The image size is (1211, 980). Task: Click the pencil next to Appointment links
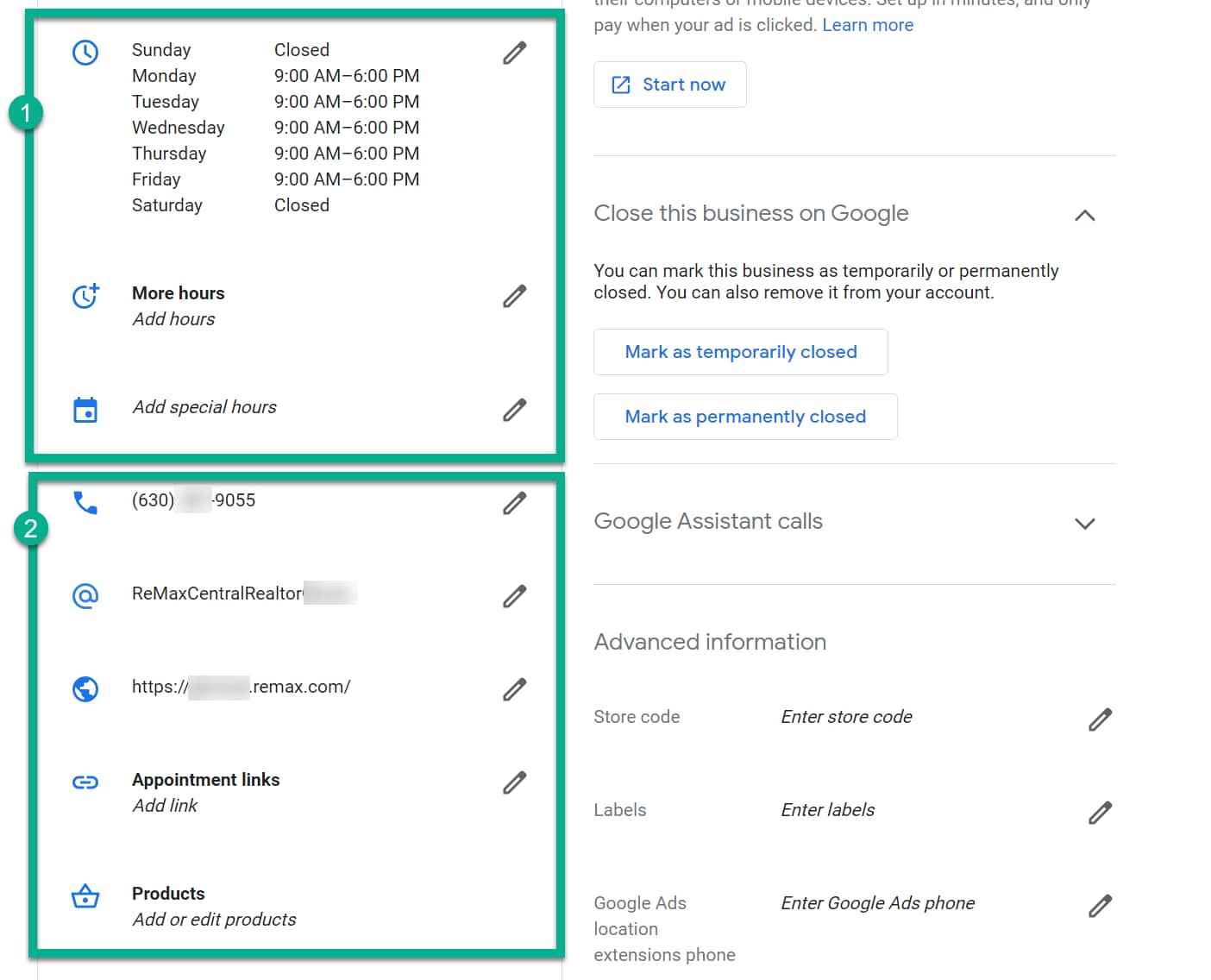(515, 782)
